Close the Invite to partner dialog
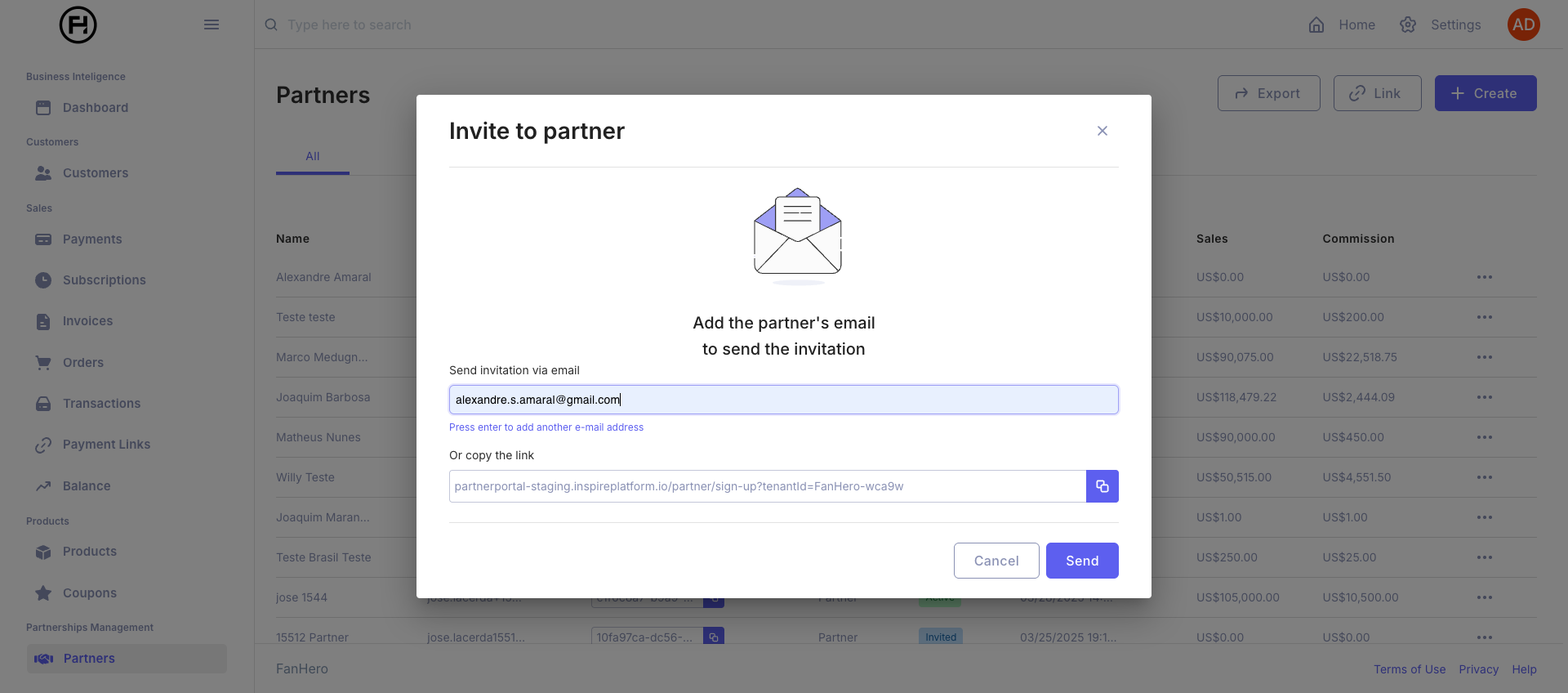 [x=1102, y=131]
